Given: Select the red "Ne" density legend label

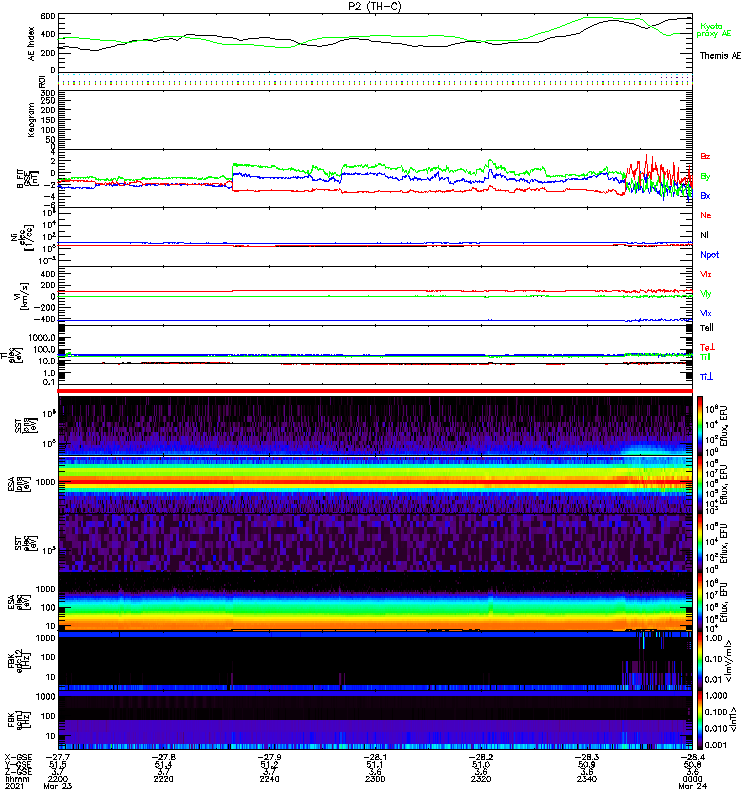Looking at the screenshot, I should (706, 215).
